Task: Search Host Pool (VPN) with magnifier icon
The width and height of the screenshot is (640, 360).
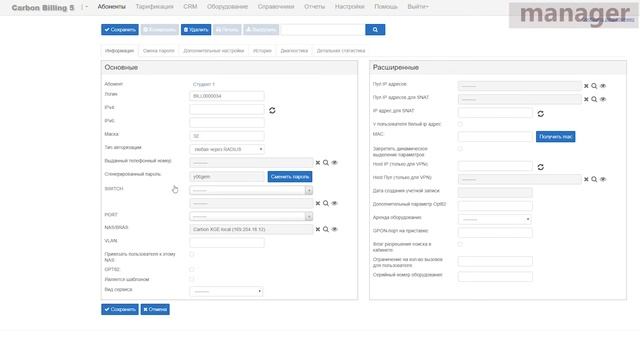Action: point(594,180)
